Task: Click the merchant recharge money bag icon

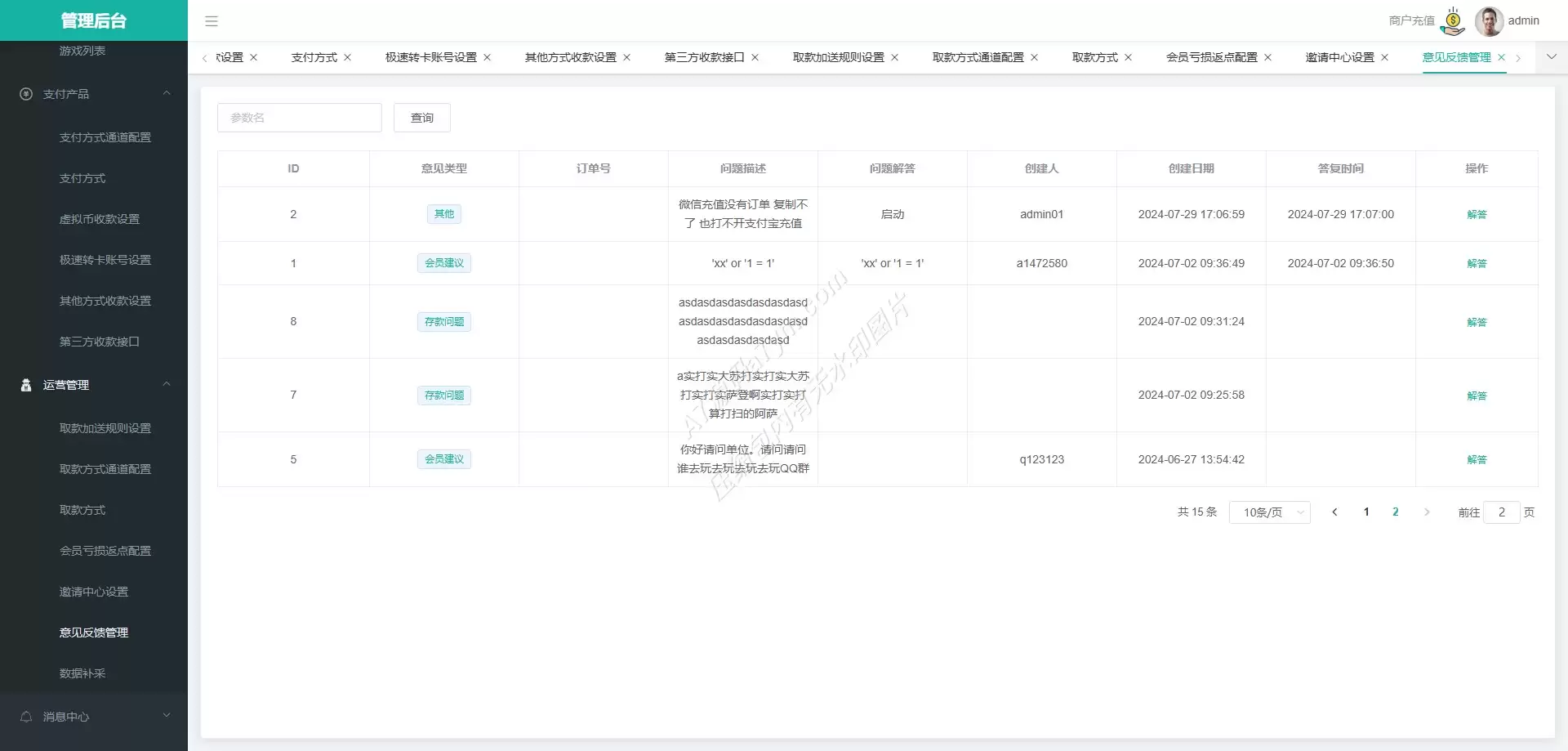Action: pyautogui.click(x=1453, y=21)
